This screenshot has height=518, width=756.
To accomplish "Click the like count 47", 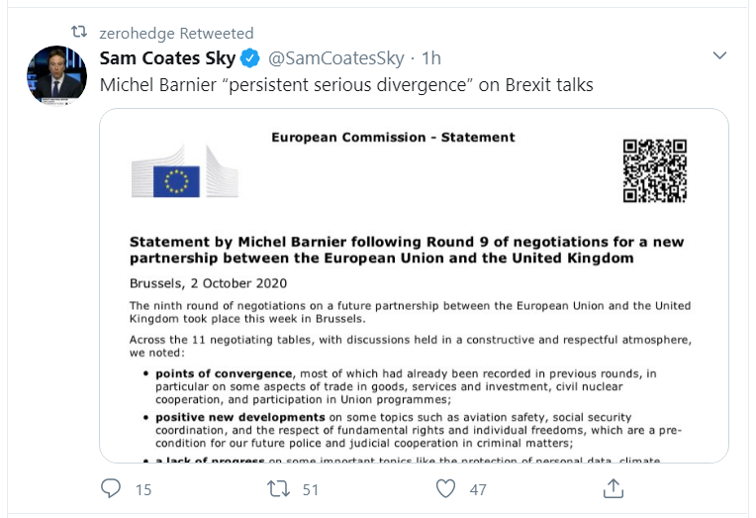I will tap(478, 489).
